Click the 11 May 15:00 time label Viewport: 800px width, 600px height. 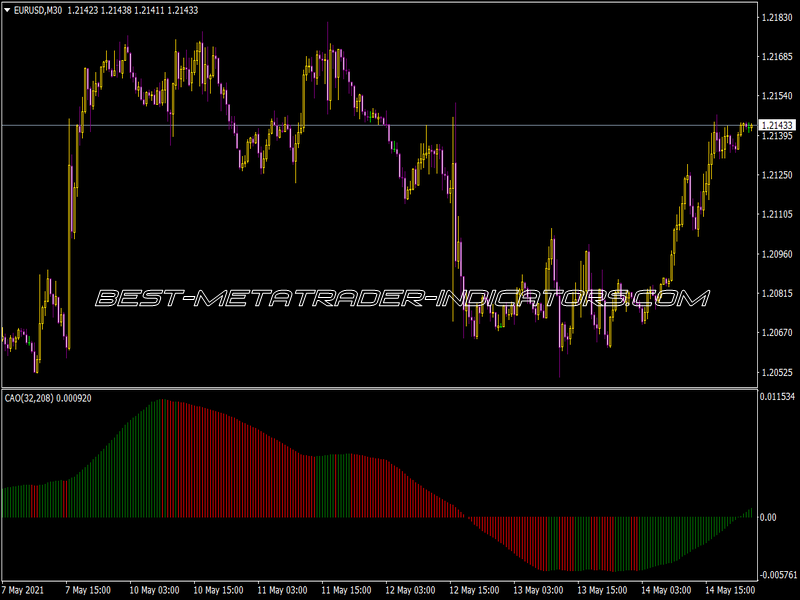click(346, 590)
